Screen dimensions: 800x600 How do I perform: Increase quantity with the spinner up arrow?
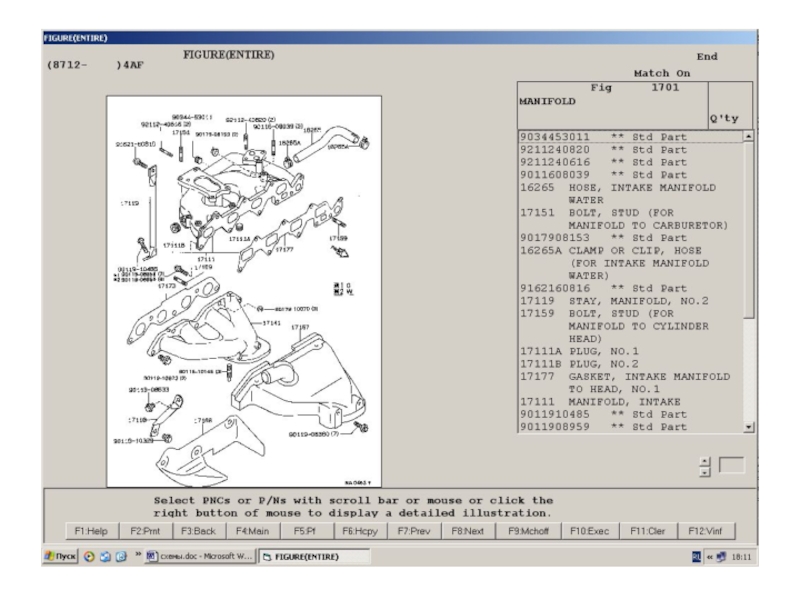coord(705,461)
